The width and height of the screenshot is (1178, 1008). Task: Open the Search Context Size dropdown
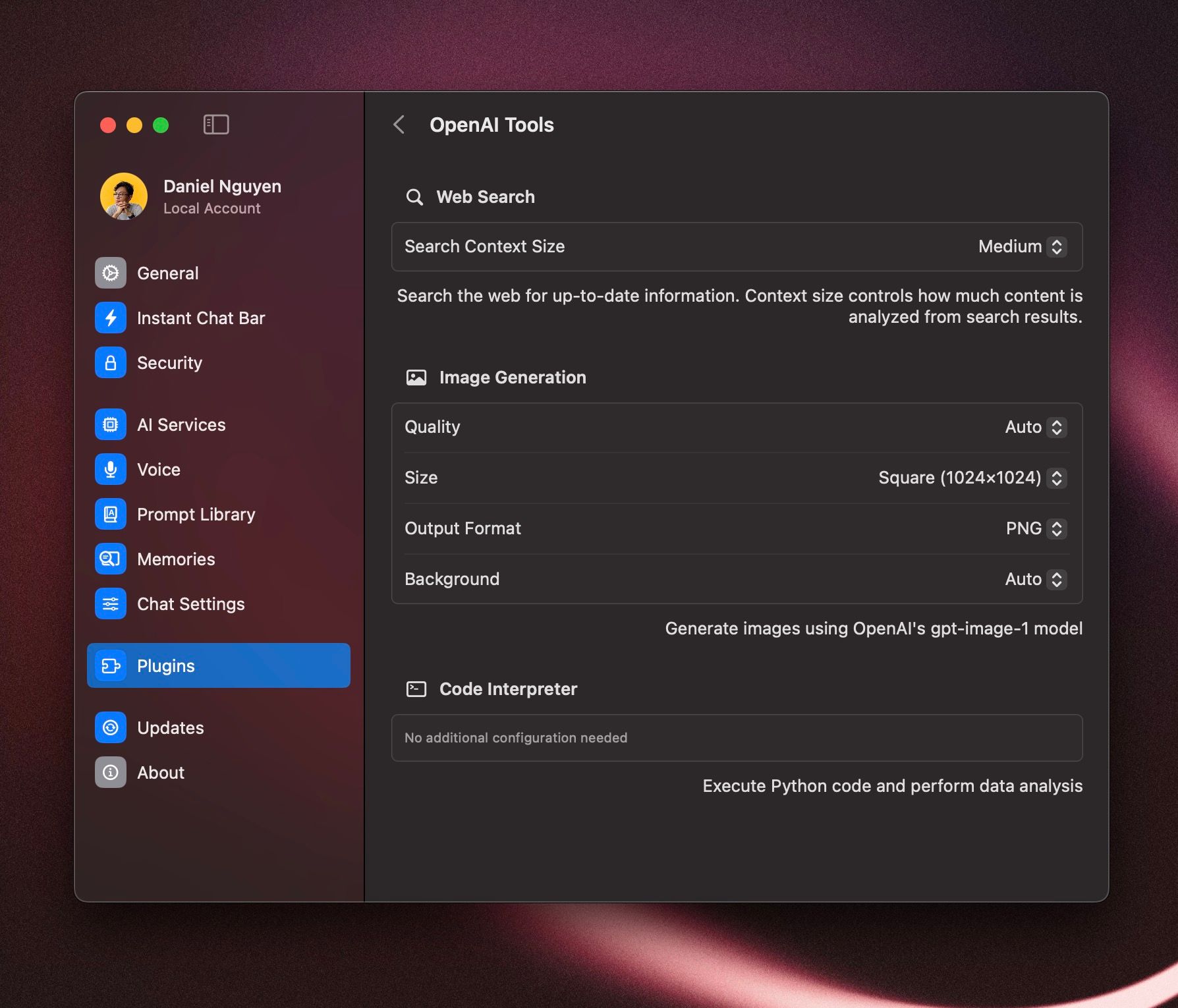point(1022,246)
